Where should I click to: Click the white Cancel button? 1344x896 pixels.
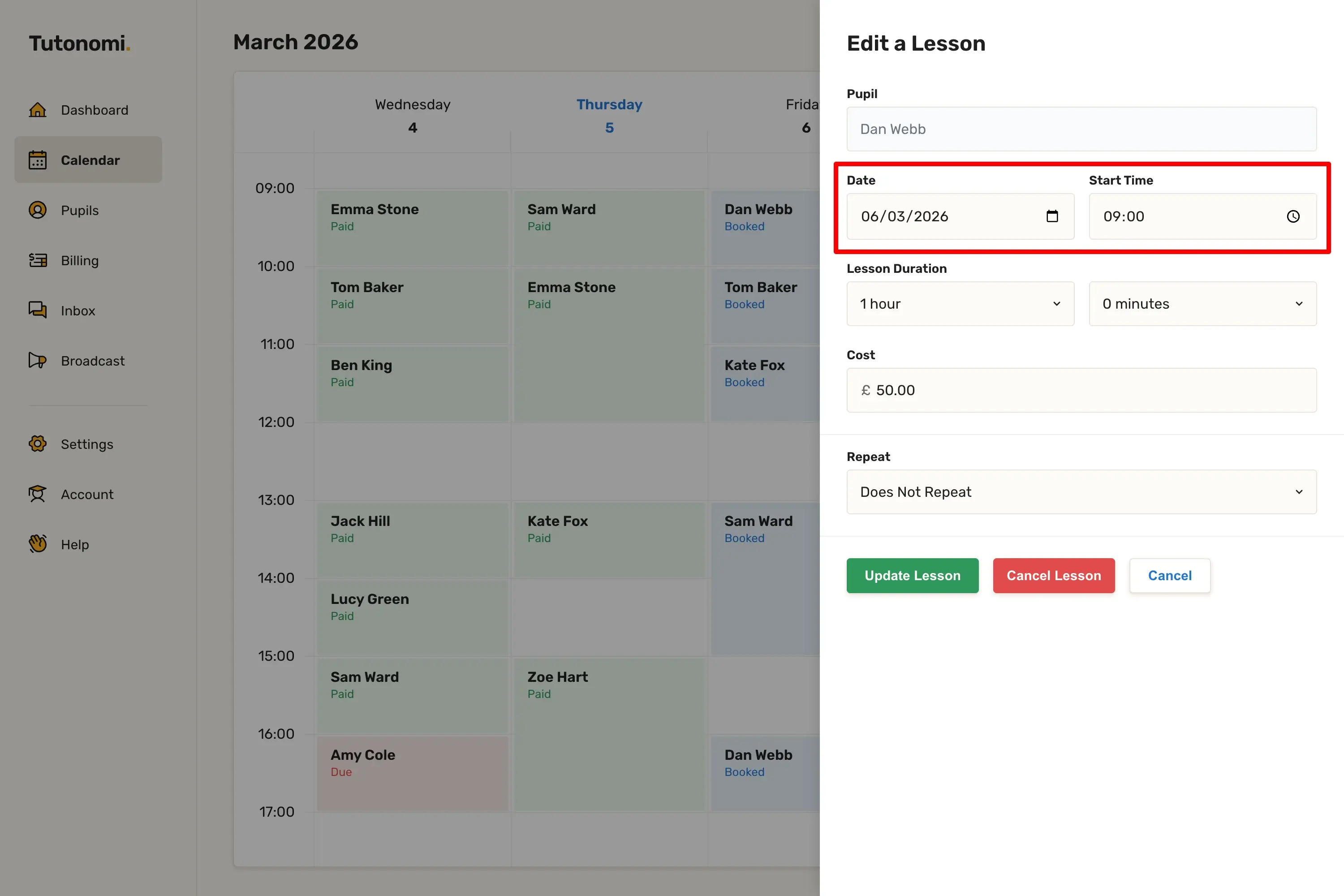click(1169, 575)
